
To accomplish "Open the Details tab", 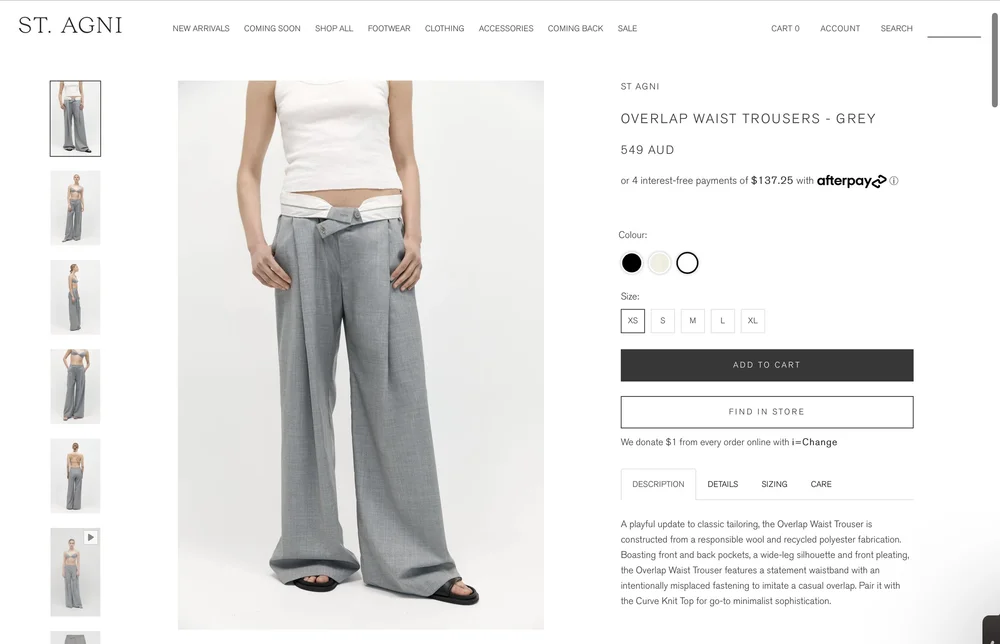I will click(723, 484).
